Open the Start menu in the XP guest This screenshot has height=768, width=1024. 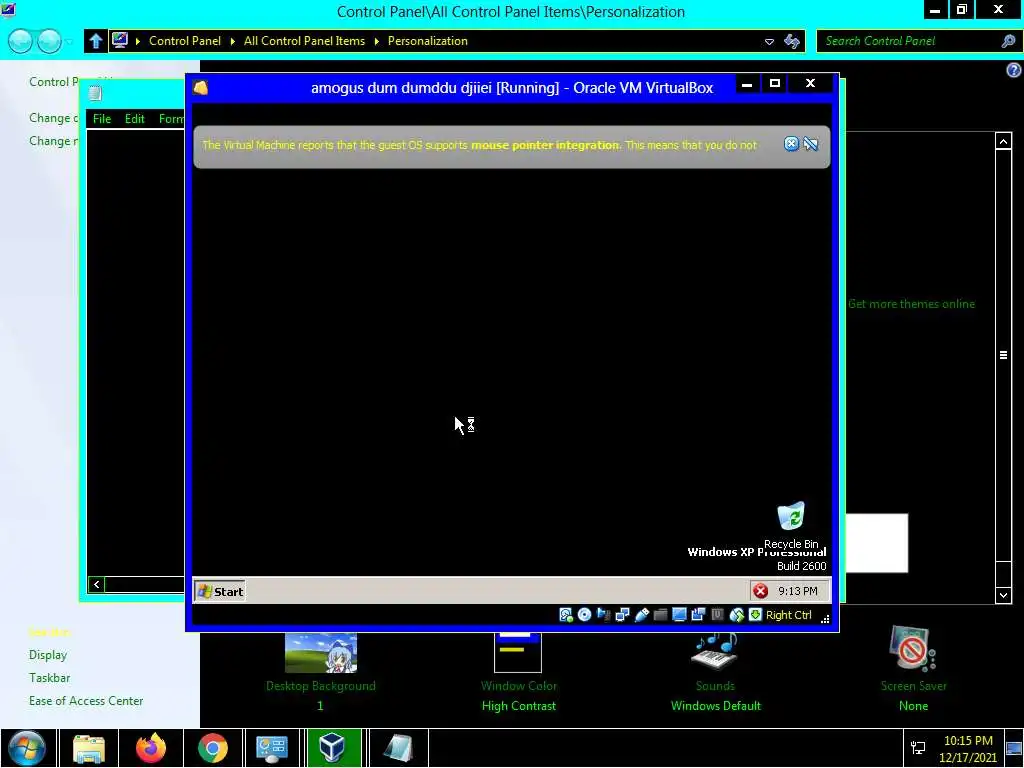pos(219,592)
